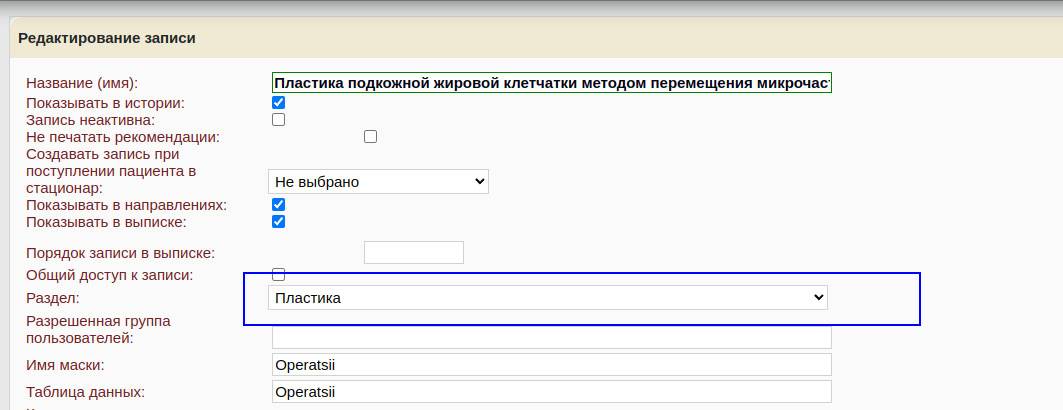Focus the 'Порядок записи в выписке' input

[413, 253]
